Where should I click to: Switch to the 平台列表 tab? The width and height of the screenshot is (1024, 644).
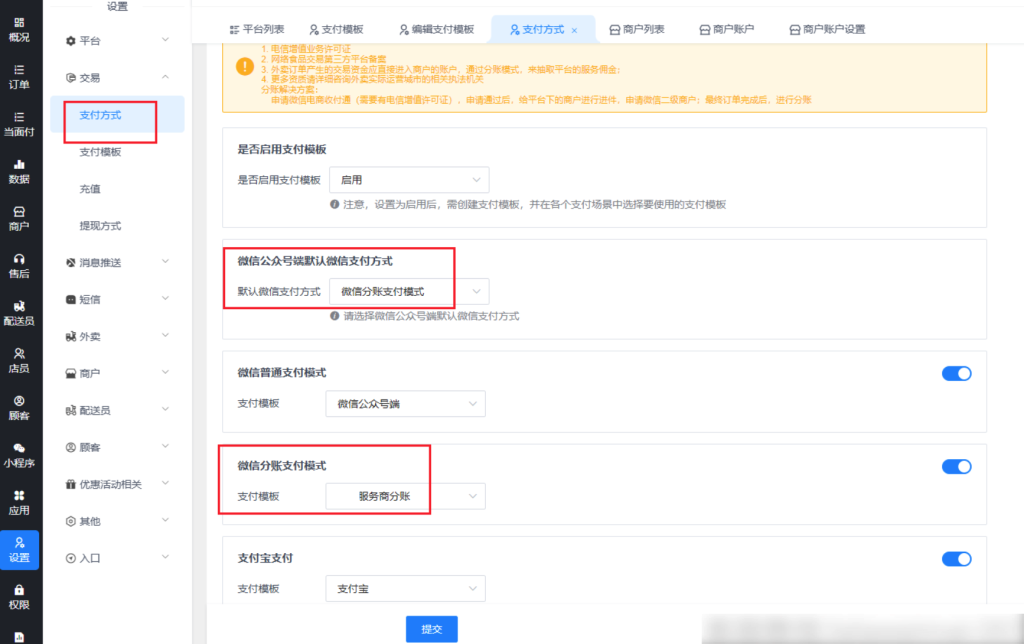click(255, 30)
